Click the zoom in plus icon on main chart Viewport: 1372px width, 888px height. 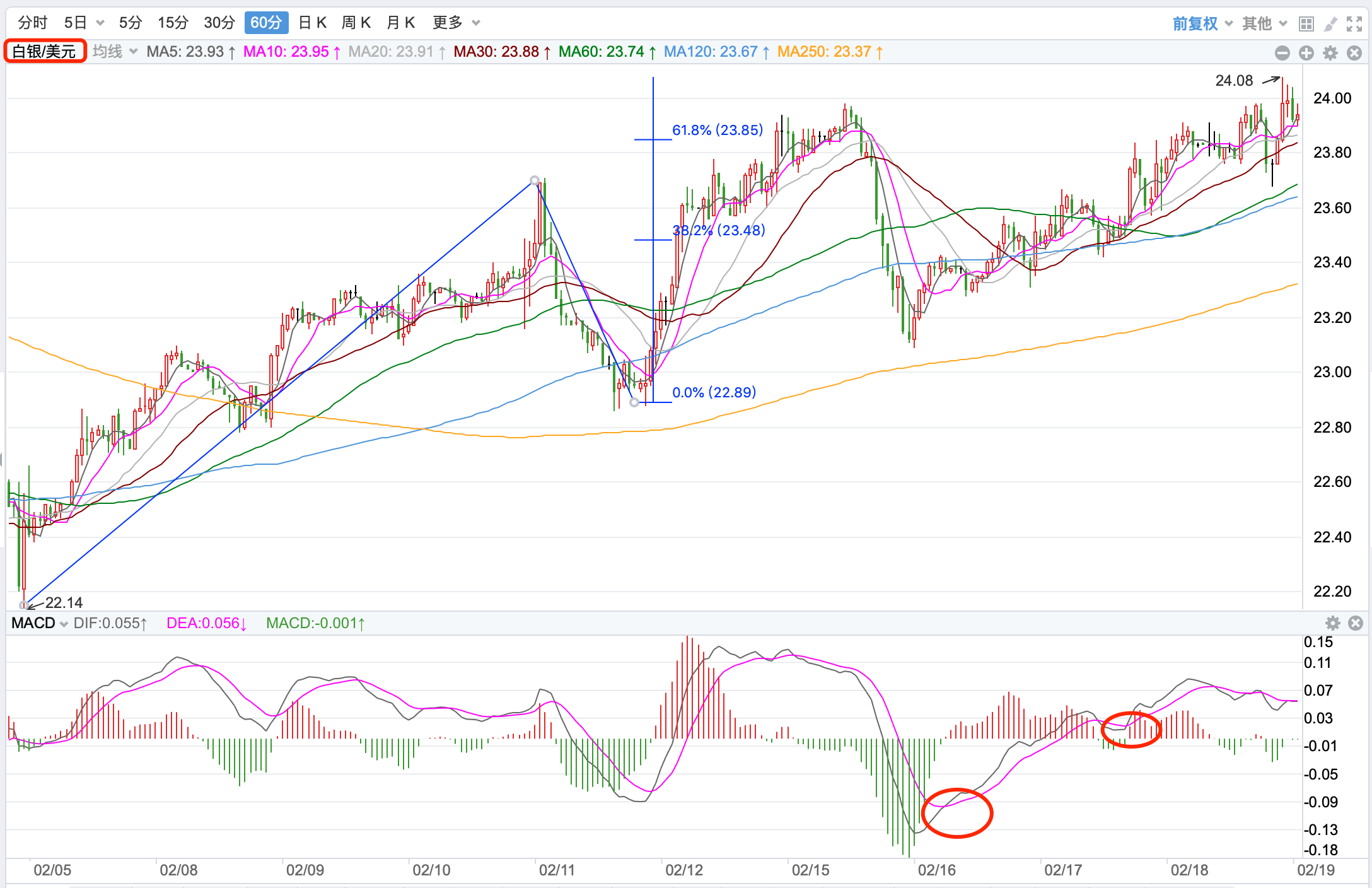pyautogui.click(x=1306, y=53)
